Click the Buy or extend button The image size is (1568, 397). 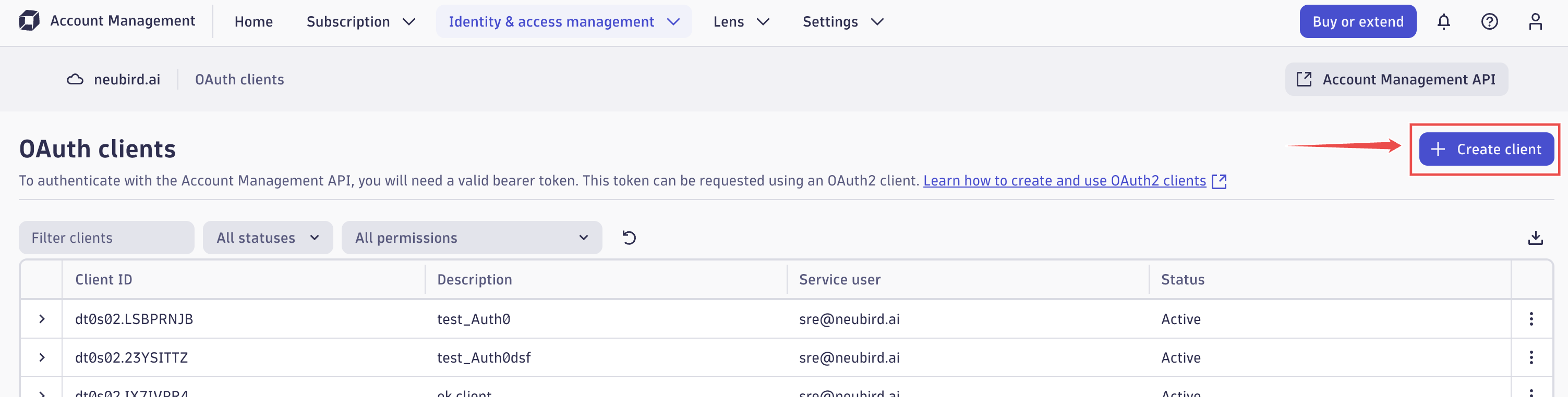1357,22
